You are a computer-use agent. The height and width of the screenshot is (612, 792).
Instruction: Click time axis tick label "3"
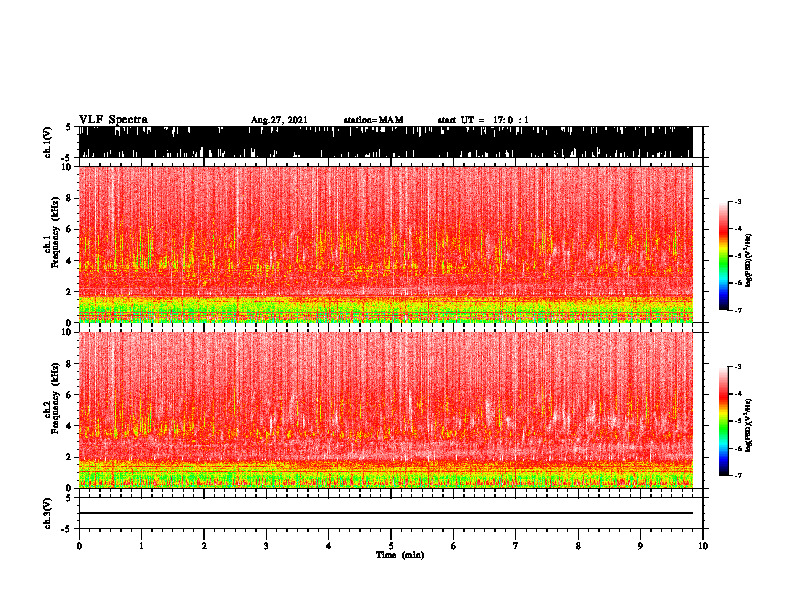[266, 546]
